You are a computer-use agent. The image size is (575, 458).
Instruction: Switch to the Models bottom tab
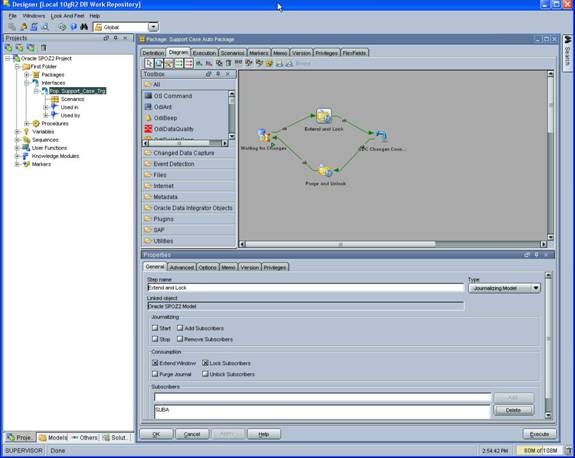point(54,437)
